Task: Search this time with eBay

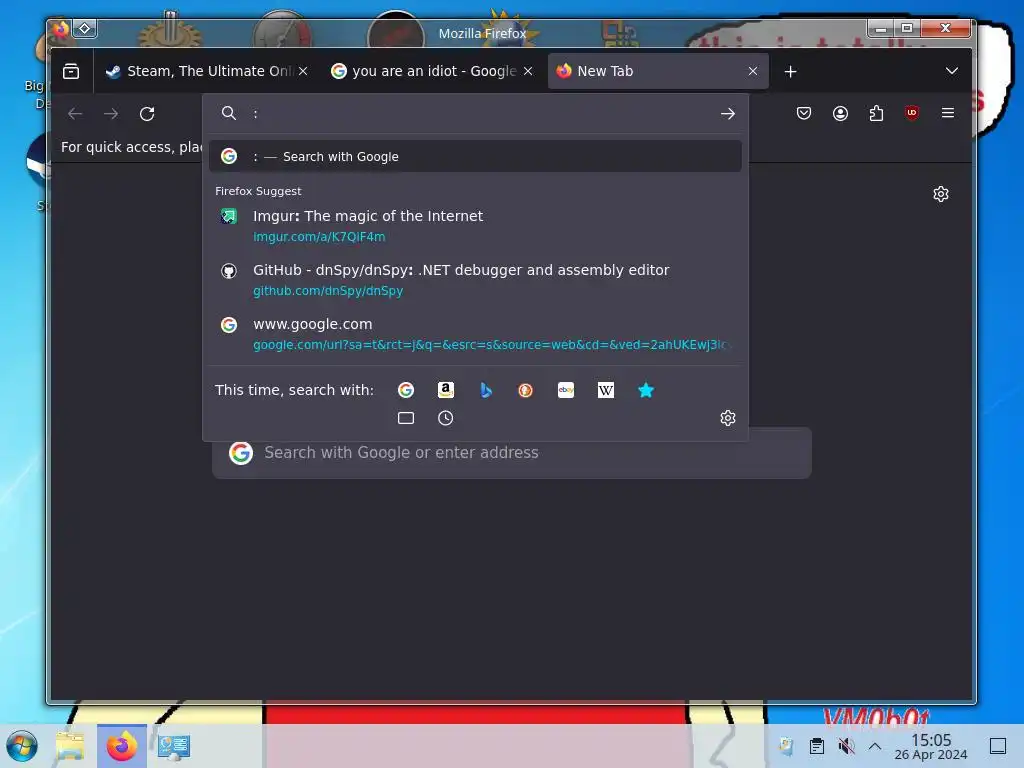Action: 566,390
